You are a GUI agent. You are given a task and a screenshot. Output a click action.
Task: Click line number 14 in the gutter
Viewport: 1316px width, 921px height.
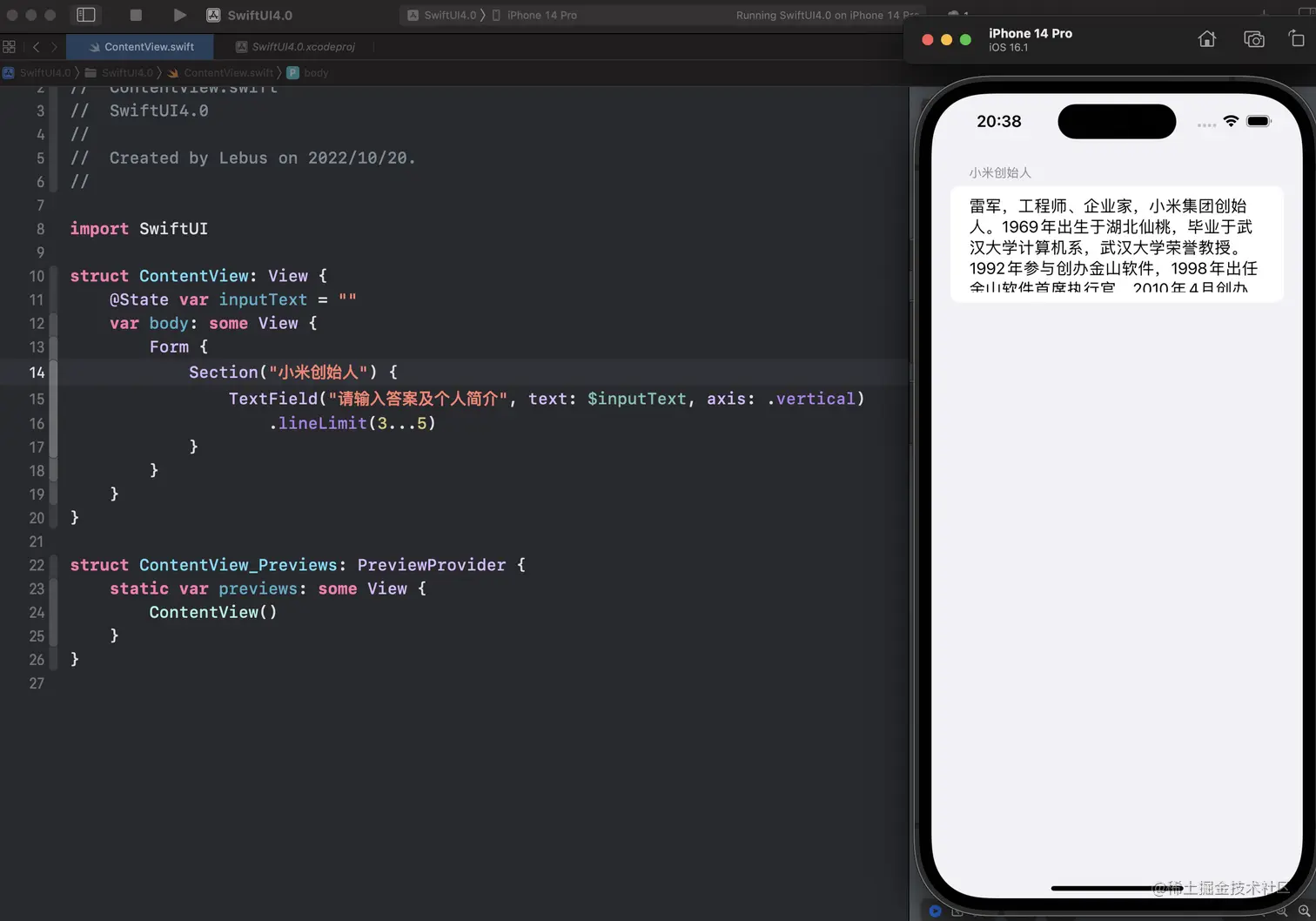pyautogui.click(x=37, y=373)
